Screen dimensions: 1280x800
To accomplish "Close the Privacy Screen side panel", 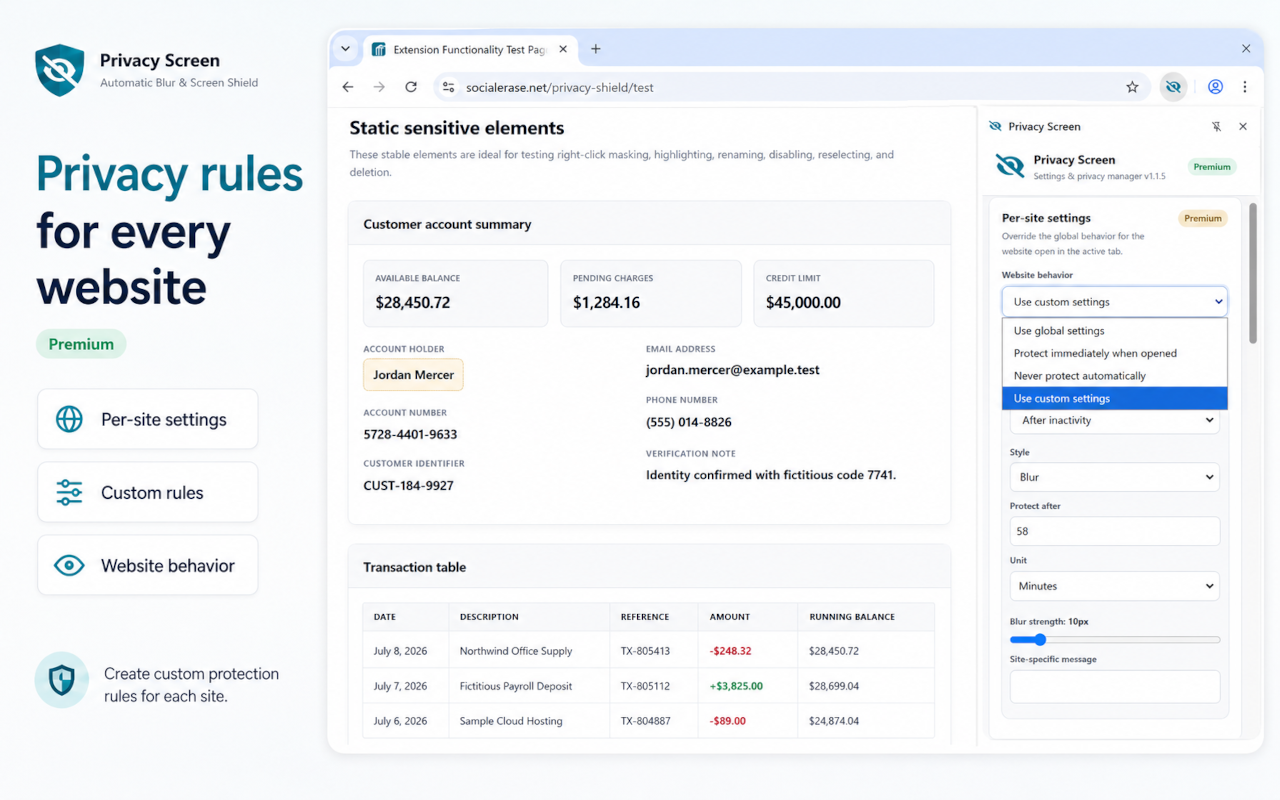I will point(1243,127).
